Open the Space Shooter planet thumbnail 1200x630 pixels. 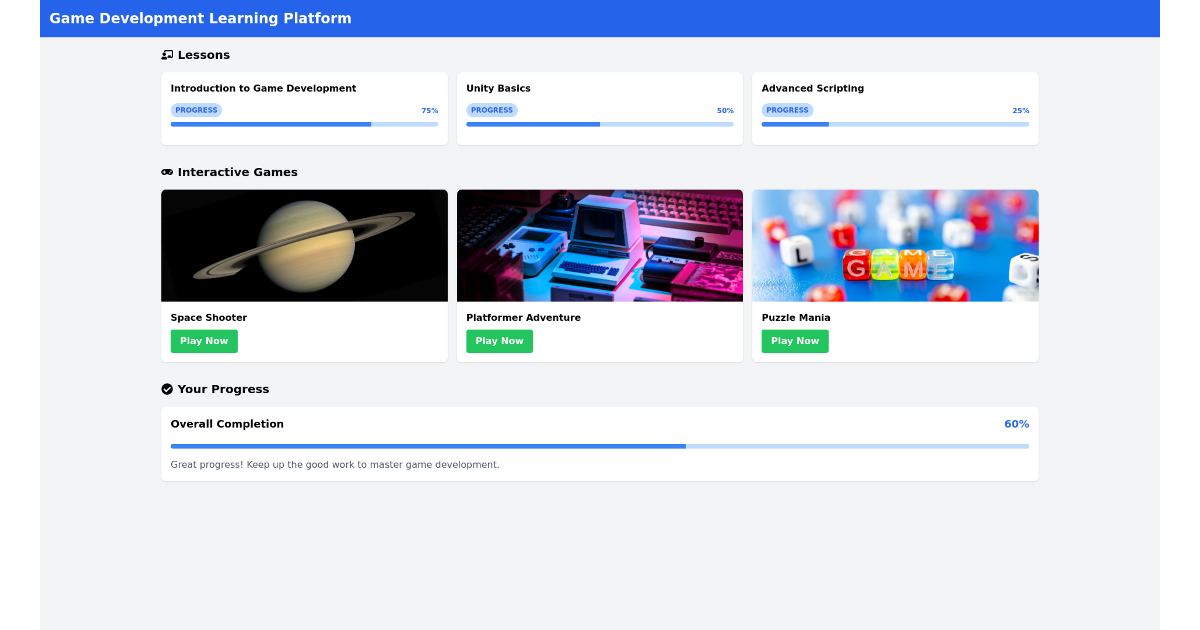tap(304, 245)
